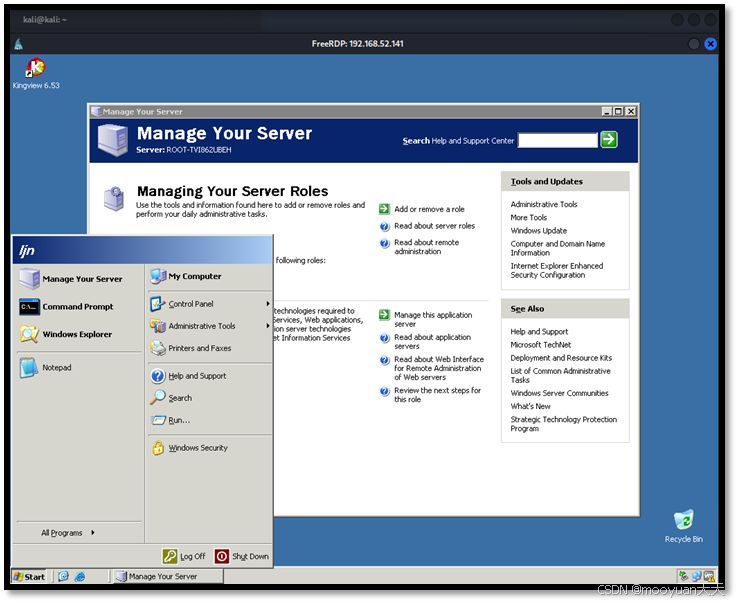Launch Internet Explorer from the quick launch bar
Screen dimensions: 738x603
pyautogui.click(x=80, y=576)
